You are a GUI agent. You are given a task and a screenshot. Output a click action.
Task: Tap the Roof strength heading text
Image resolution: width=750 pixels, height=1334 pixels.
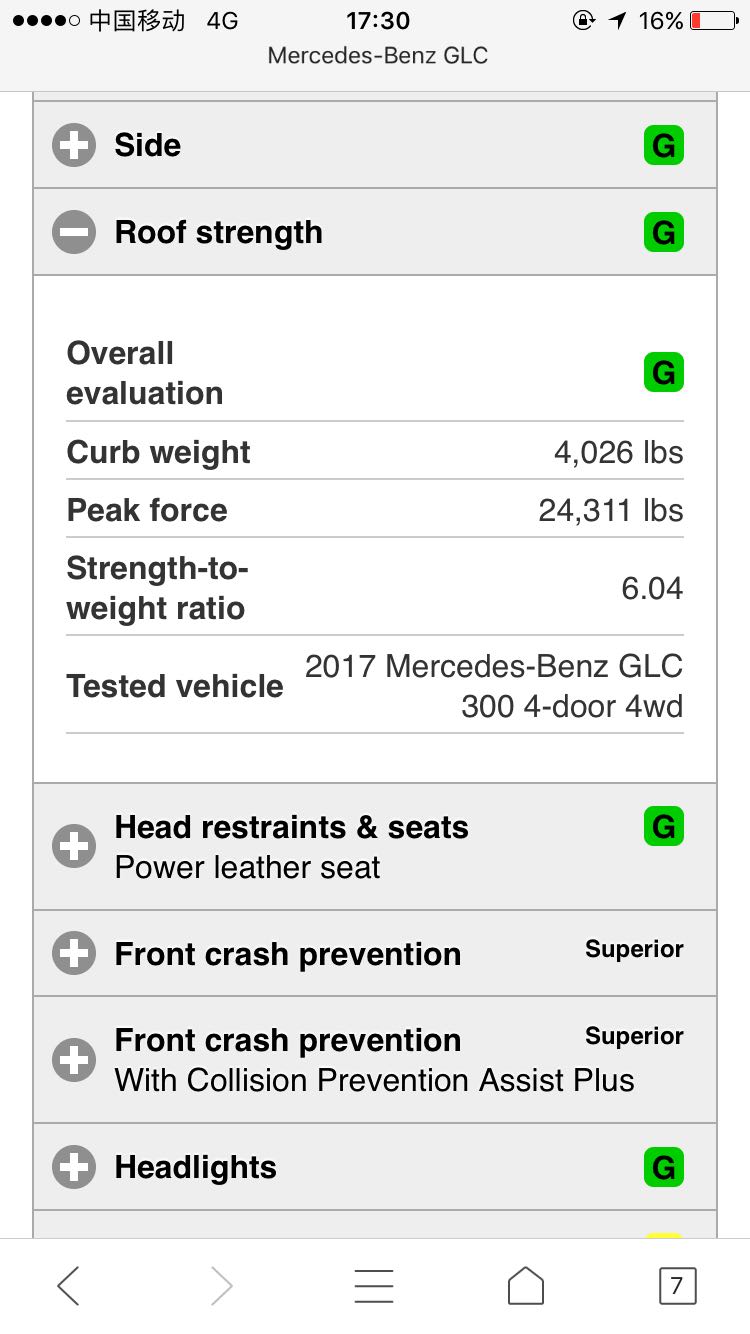(x=219, y=233)
